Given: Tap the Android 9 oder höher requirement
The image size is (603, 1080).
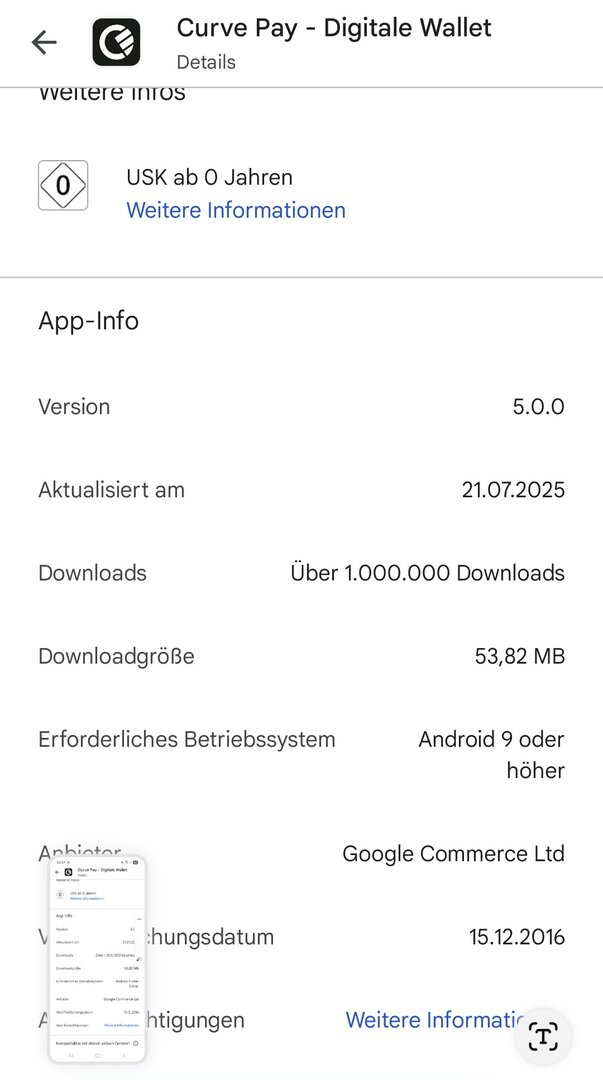Looking at the screenshot, I should click(491, 754).
